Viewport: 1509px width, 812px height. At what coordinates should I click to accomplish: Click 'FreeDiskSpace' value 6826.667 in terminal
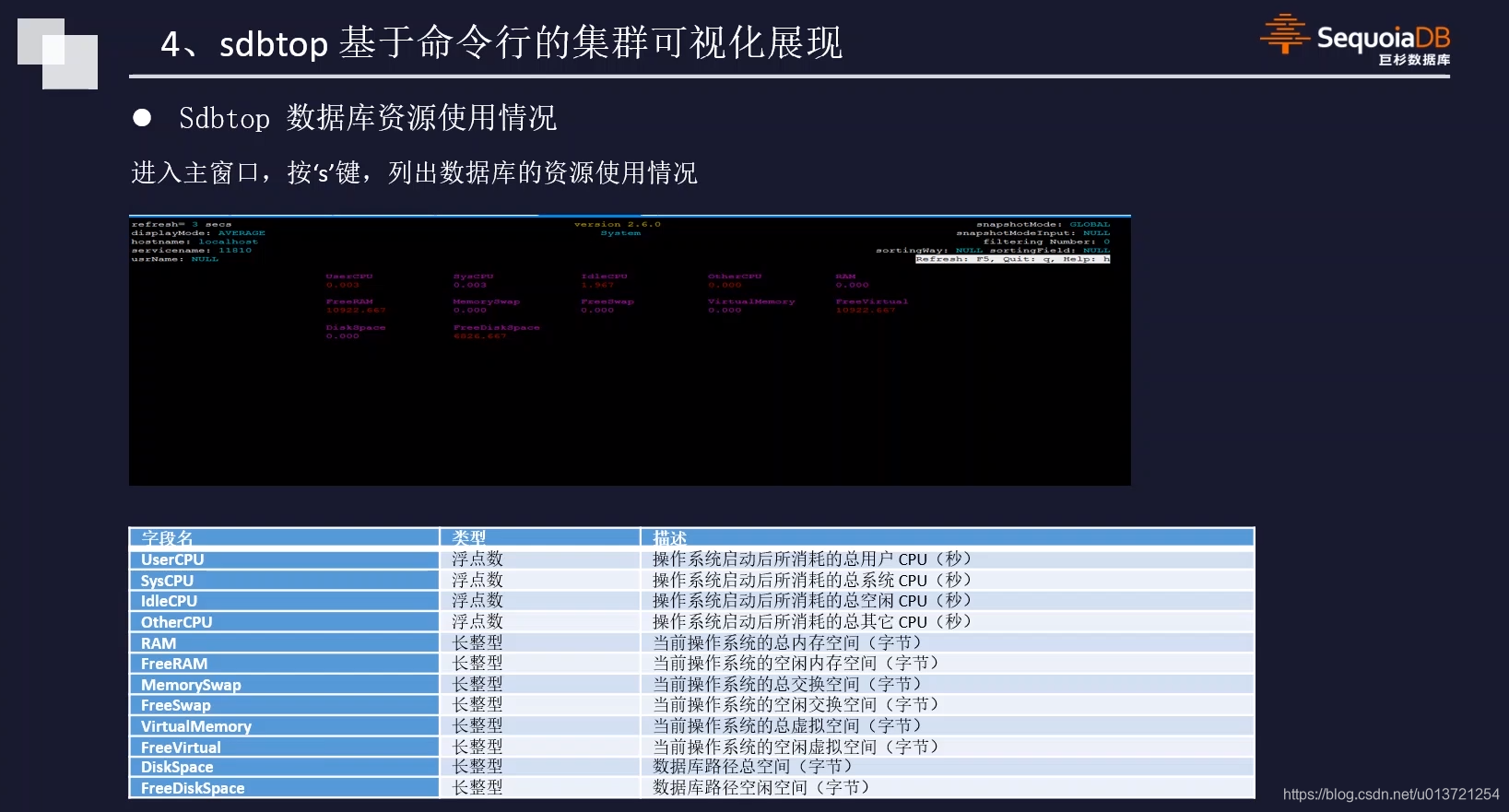click(x=480, y=336)
